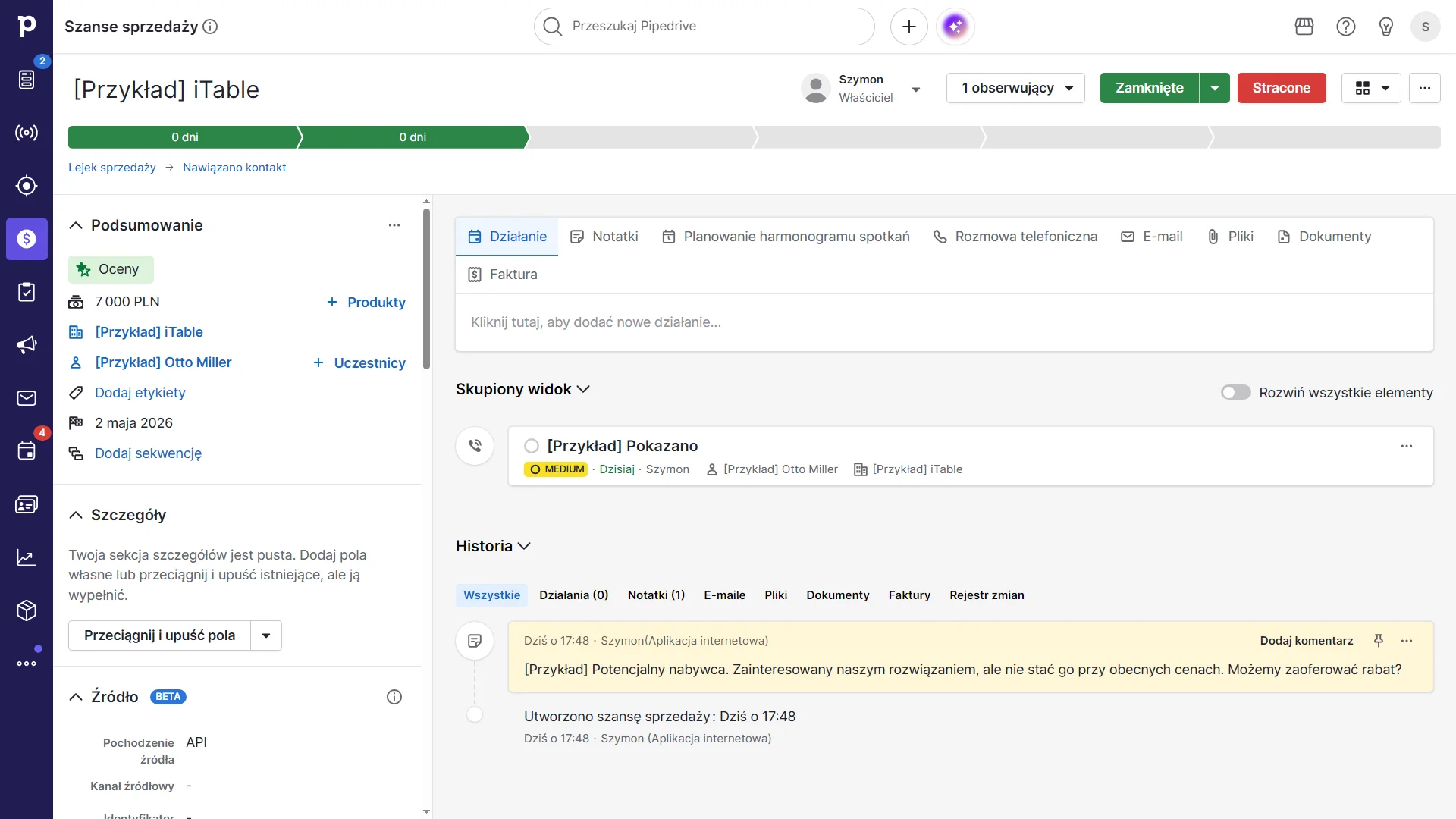Viewport: 1456px width, 819px height.
Task: Open the Marketplace icon in top bar
Action: tap(1304, 27)
